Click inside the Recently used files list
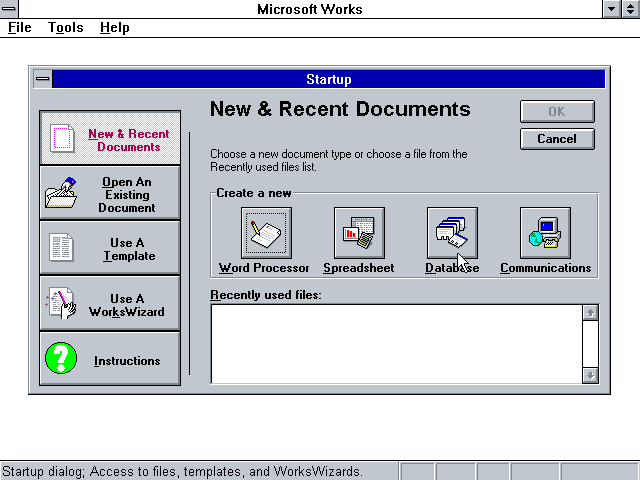Image resolution: width=640 pixels, height=480 pixels. coord(397,344)
